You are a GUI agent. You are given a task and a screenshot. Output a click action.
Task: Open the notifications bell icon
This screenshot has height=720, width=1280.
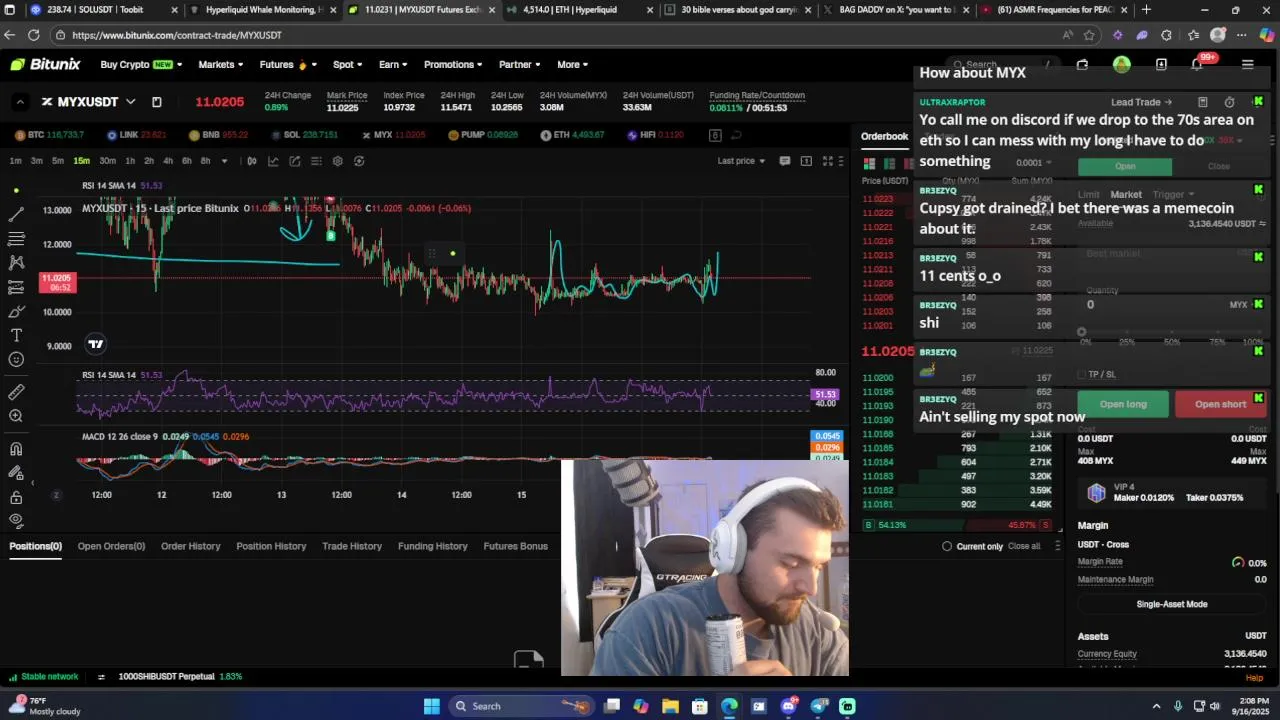tap(1198, 64)
